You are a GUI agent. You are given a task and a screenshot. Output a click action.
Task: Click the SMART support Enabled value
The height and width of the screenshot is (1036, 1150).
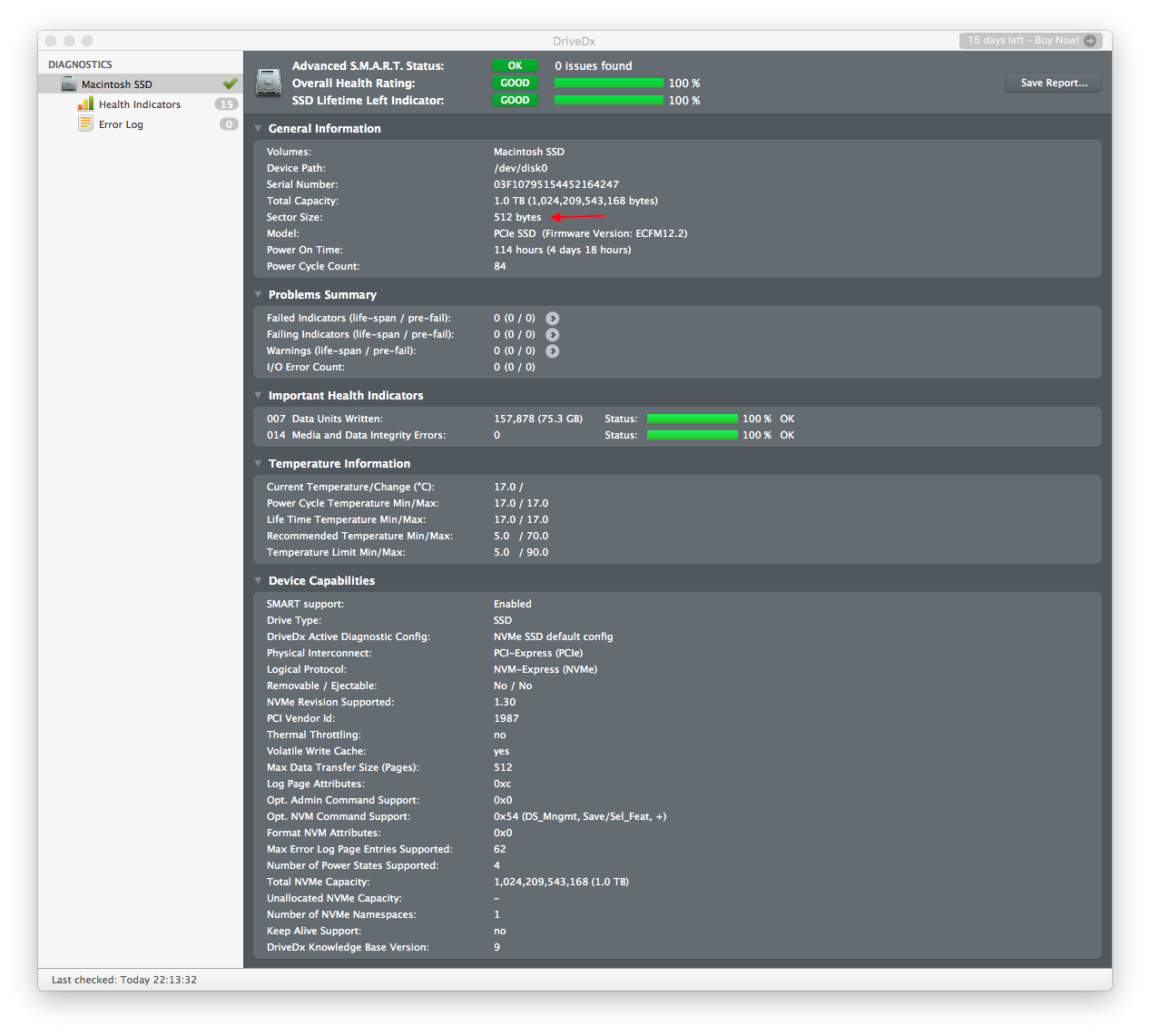(x=513, y=604)
